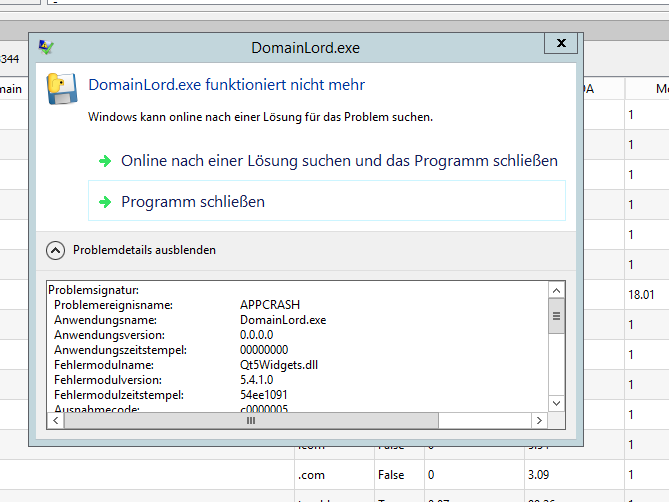Click '5.4.1.0' module version value
669x502 pixels.
click(x=256, y=380)
